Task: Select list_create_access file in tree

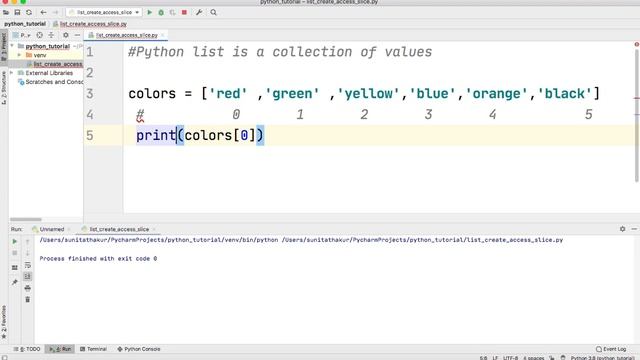Action: pyautogui.click(x=54, y=64)
